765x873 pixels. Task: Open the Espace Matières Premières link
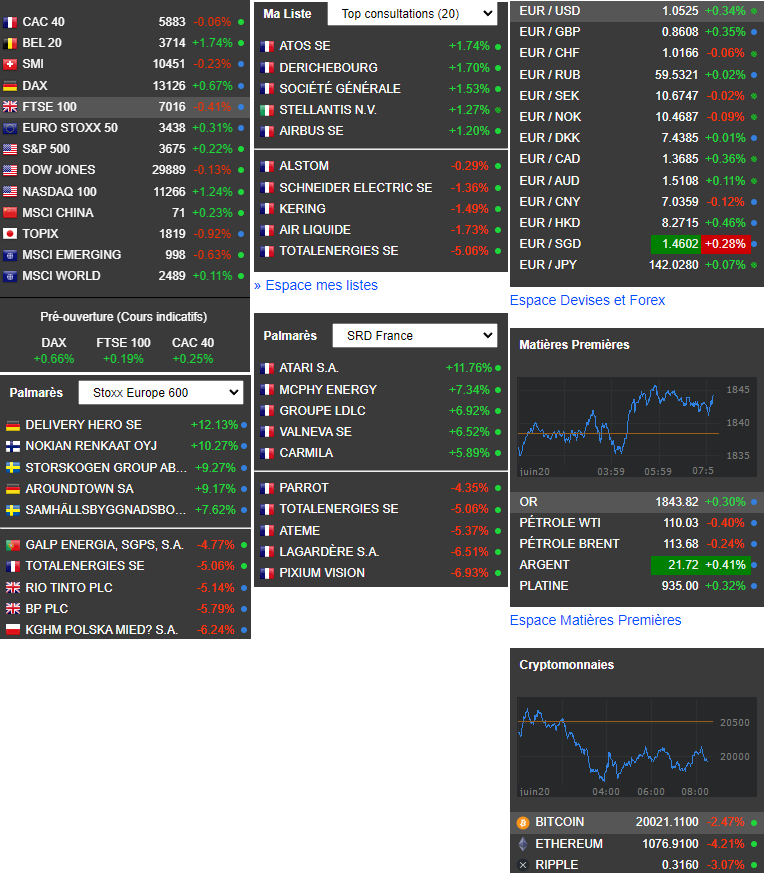click(x=595, y=620)
